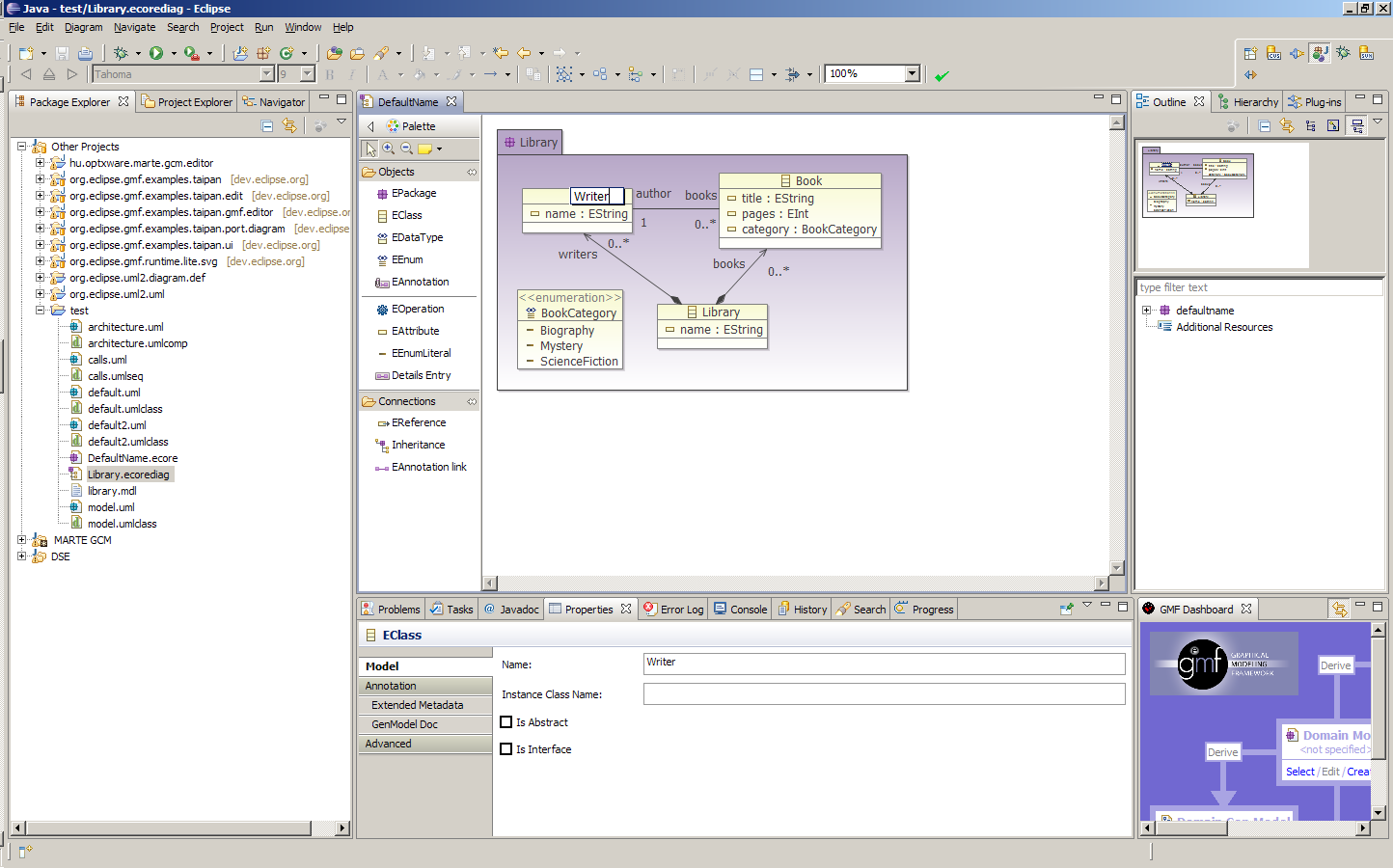Open Extended Metadata properties section
1393x868 pixels.
click(x=425, y=705)
